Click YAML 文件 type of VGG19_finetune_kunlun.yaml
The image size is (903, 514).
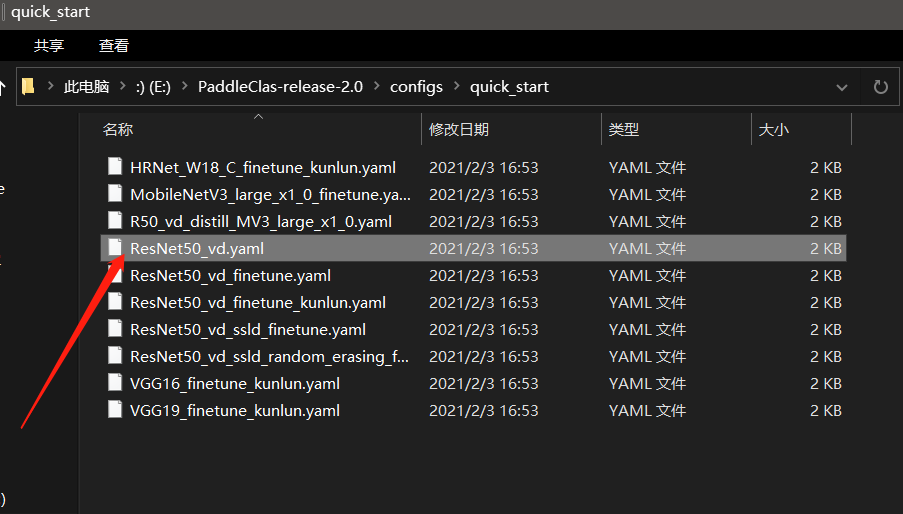pos(647,410)
